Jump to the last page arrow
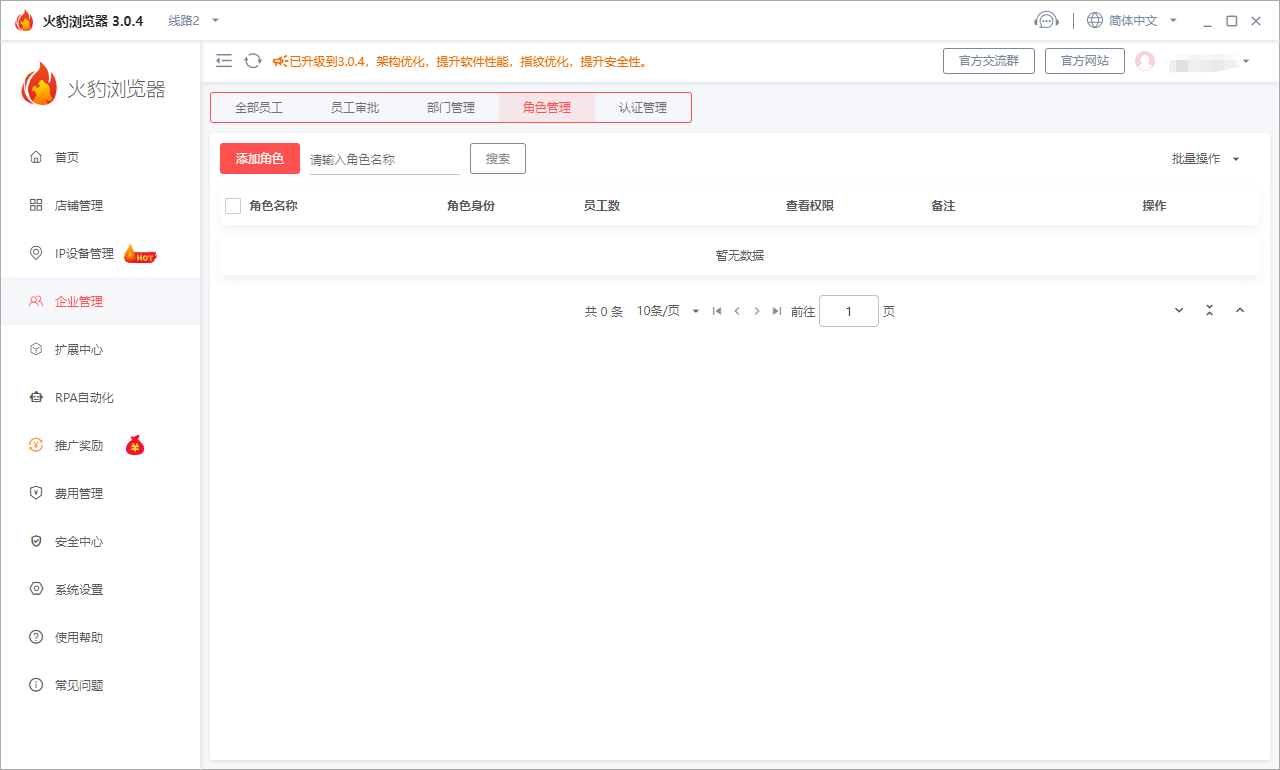Viewport: 1280px width, 770px height. (777, 311)
